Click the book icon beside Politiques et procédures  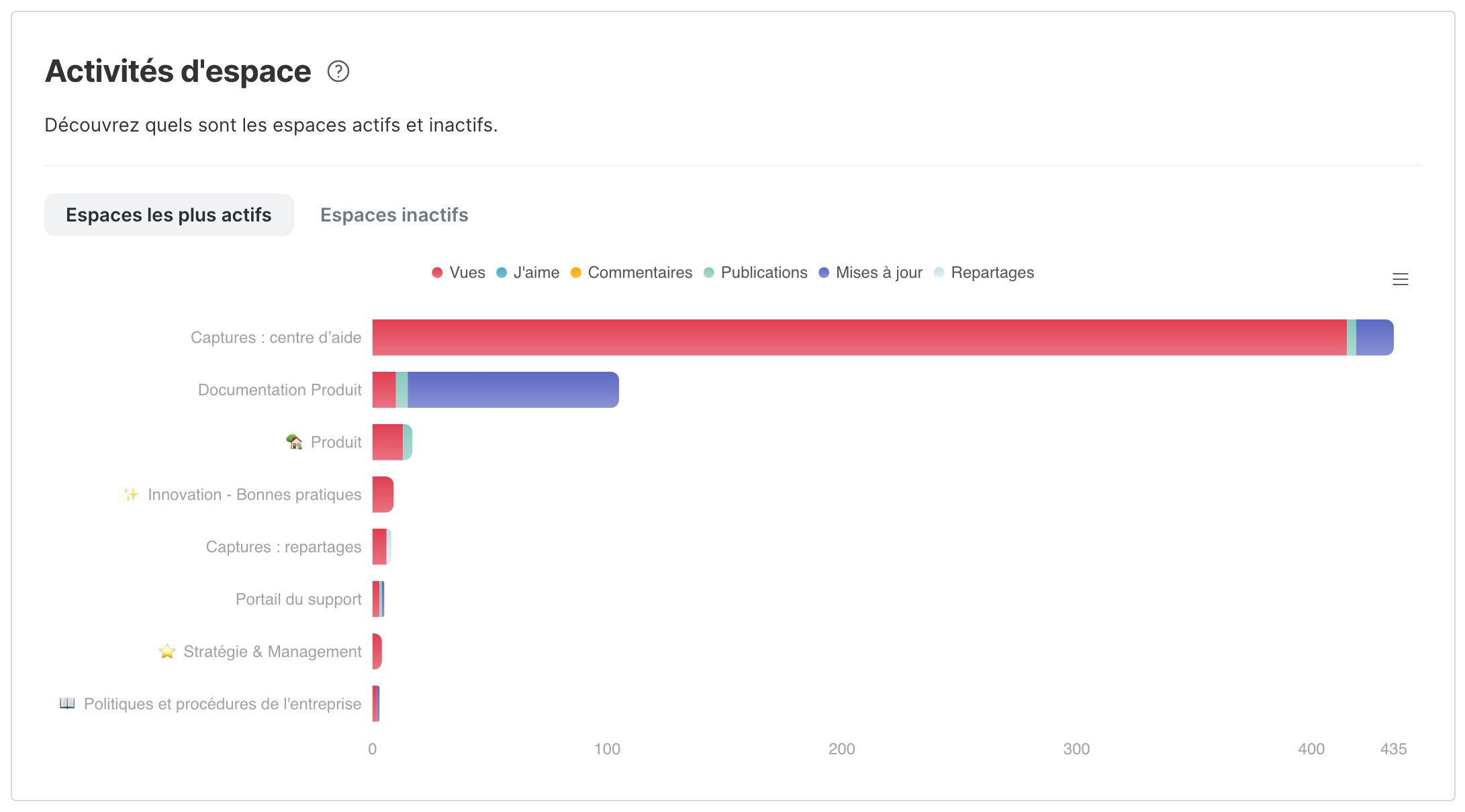pos(67,703)
